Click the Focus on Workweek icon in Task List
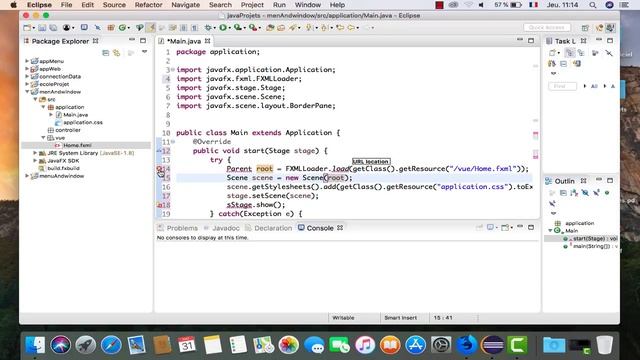Viewport: 640px width, 360px height. pos(595,53)
